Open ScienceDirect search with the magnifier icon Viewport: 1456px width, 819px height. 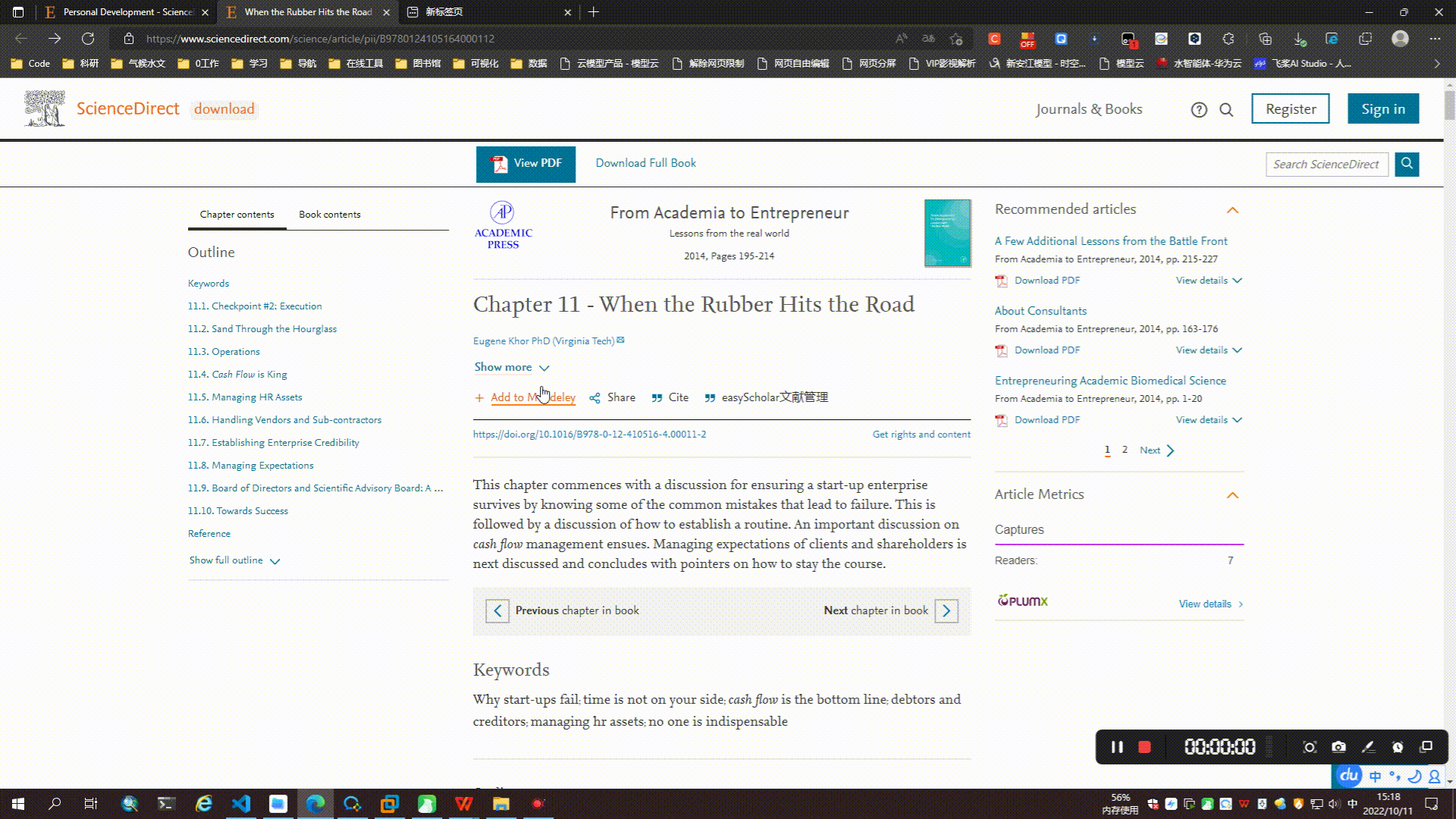point(1226,109)
